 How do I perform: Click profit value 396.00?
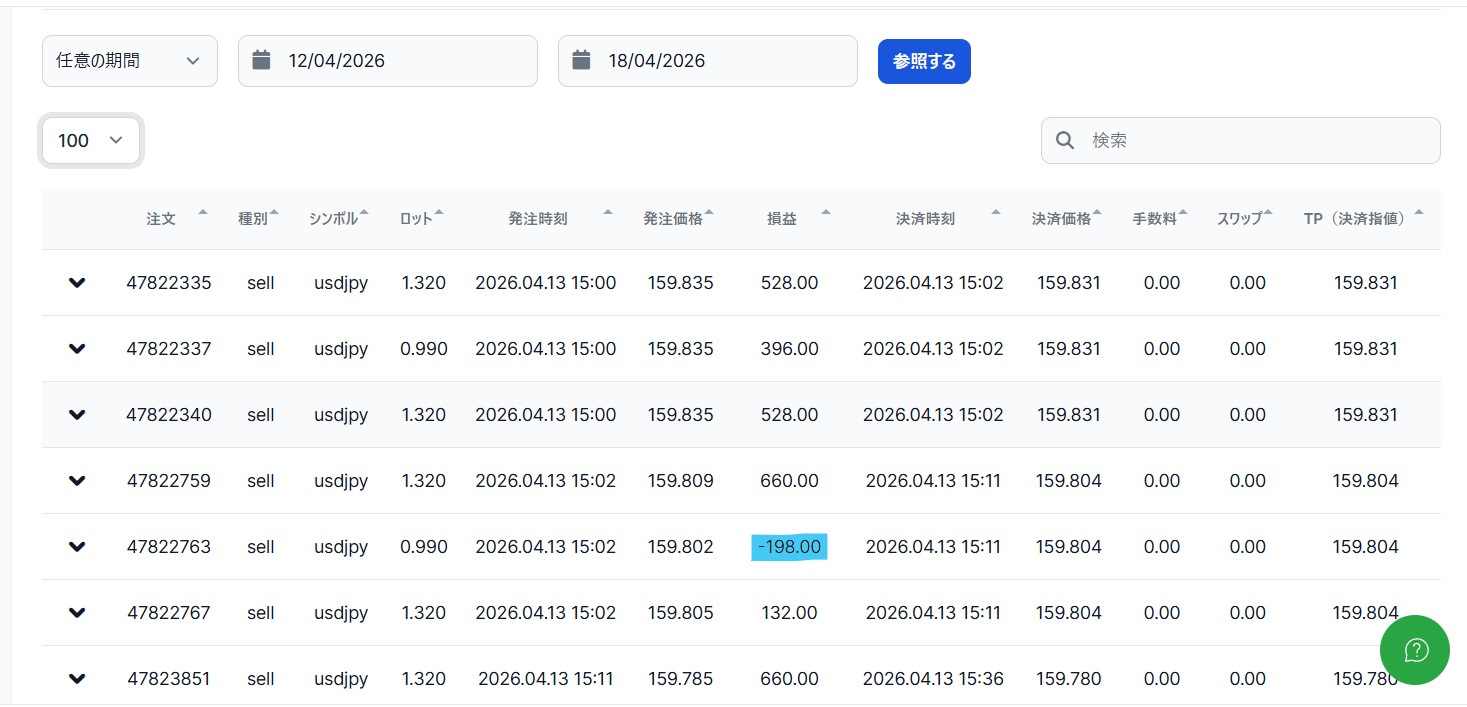tap(789, 349)
